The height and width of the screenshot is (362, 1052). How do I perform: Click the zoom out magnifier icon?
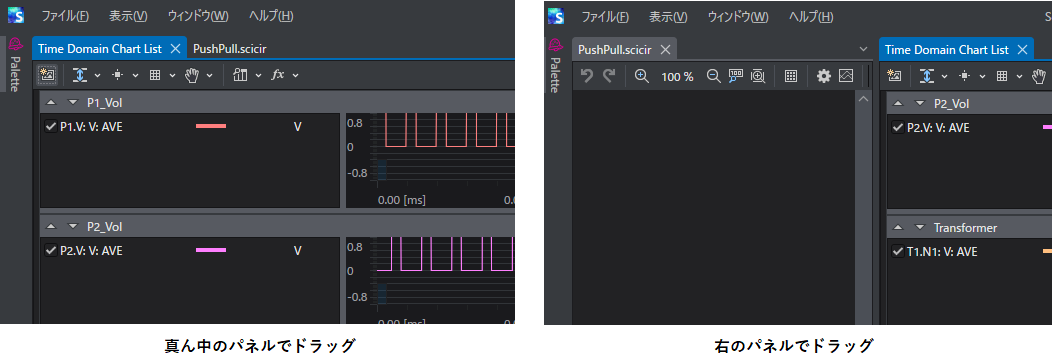[x=714, y=76]
